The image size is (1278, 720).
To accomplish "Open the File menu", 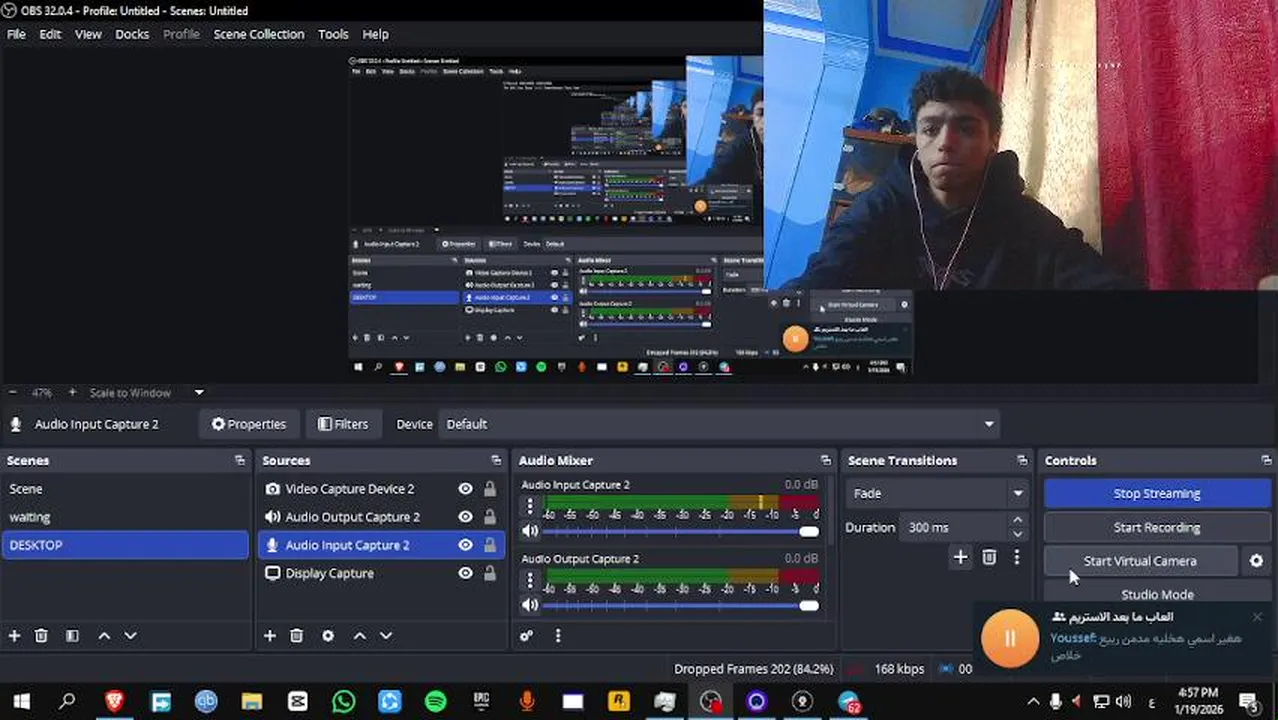I will tap(16, 34).
